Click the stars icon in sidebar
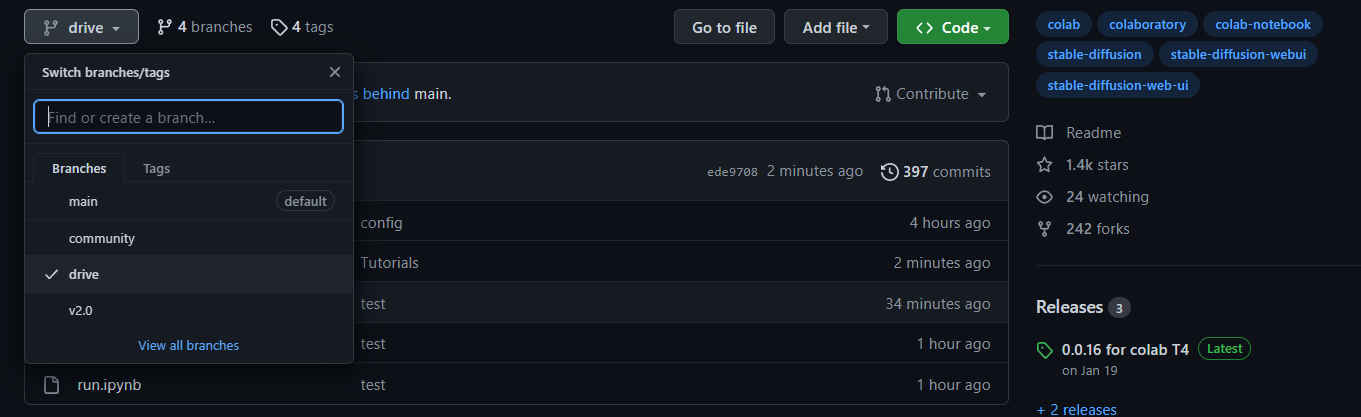 click(x=1044, y=165)
